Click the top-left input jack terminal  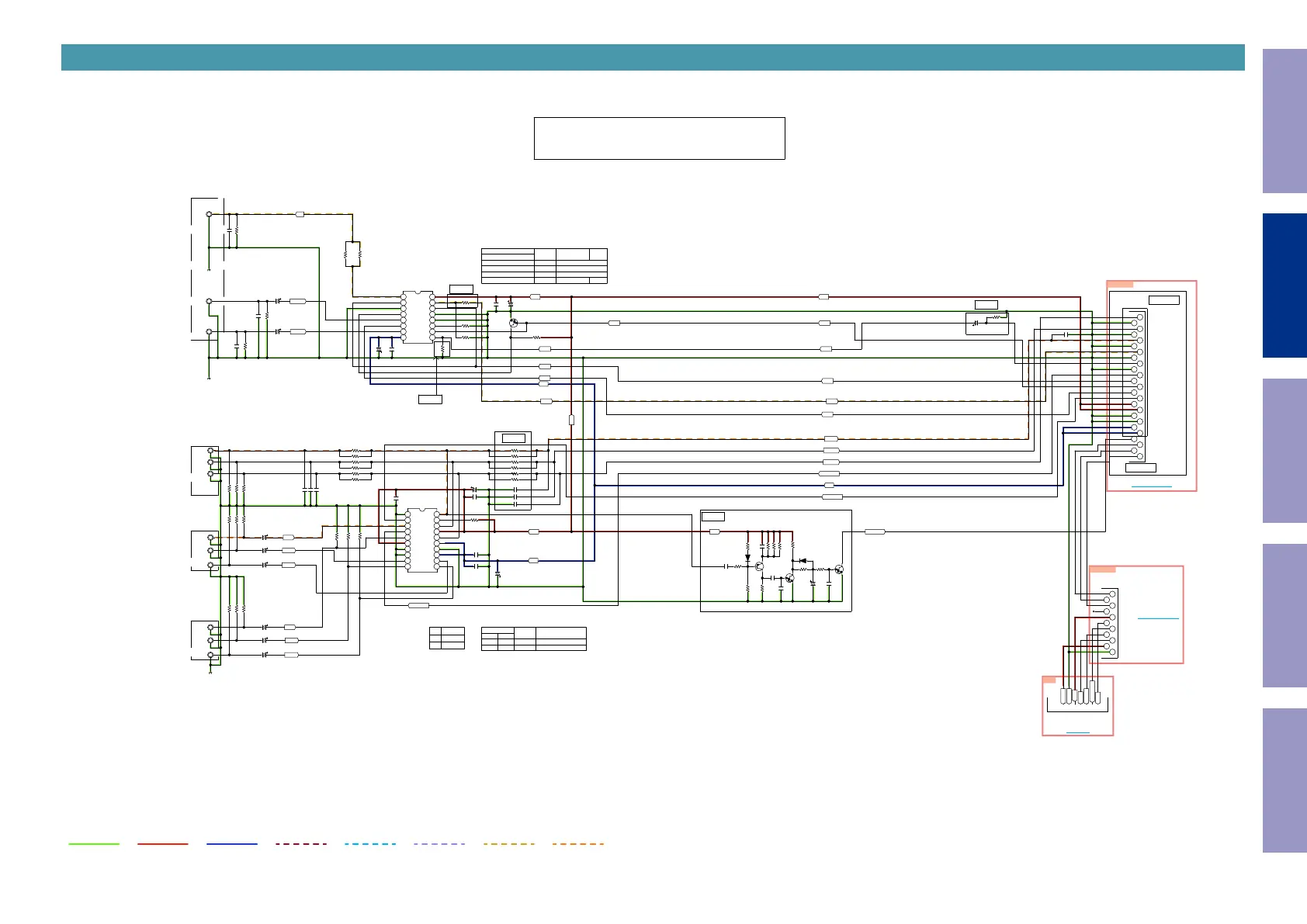tap(209, 214)
